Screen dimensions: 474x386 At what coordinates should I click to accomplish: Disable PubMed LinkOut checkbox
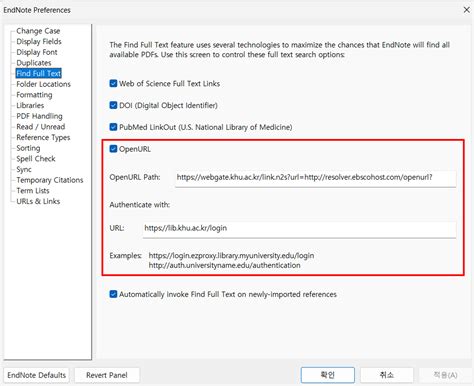point(113,127)
